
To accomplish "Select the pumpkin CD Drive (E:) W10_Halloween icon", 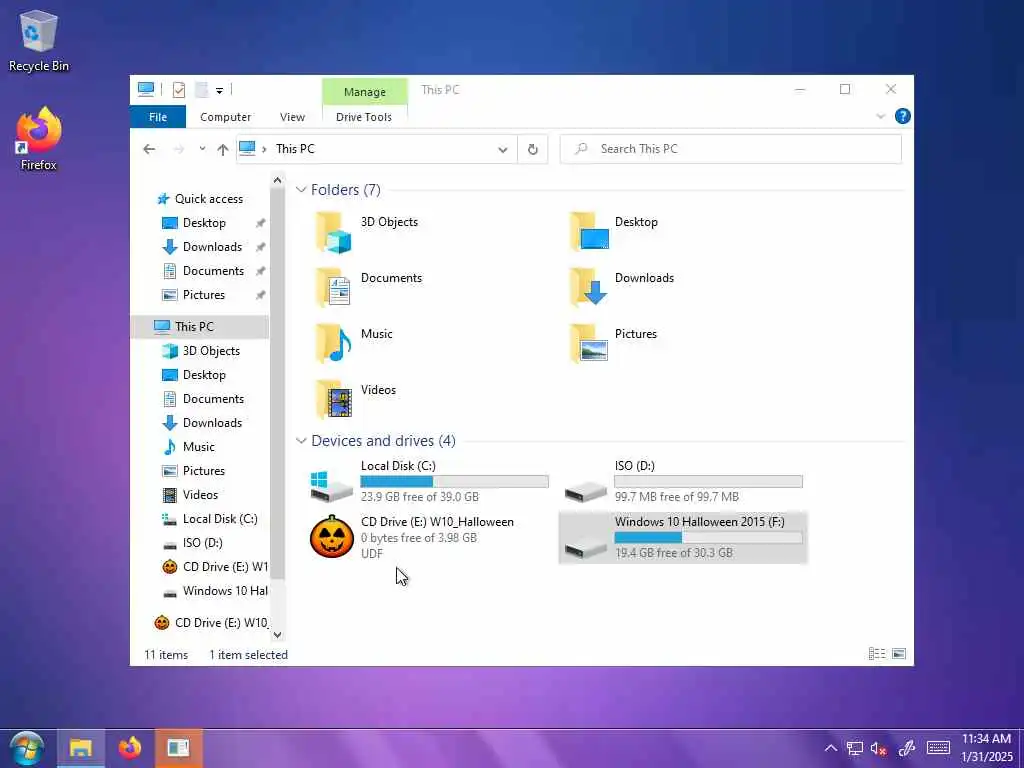I will (x=331, y=537).
